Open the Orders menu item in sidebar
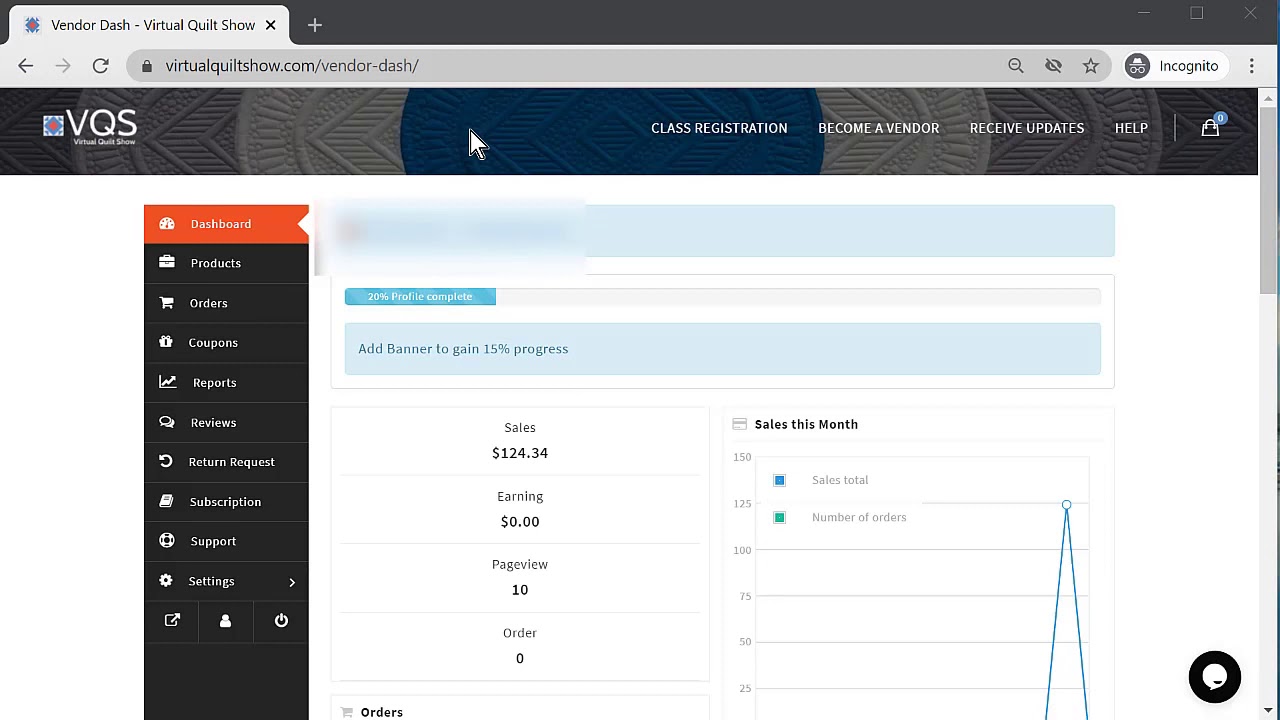This screenshot has width=1280, height=720. (x=226, y=303)
